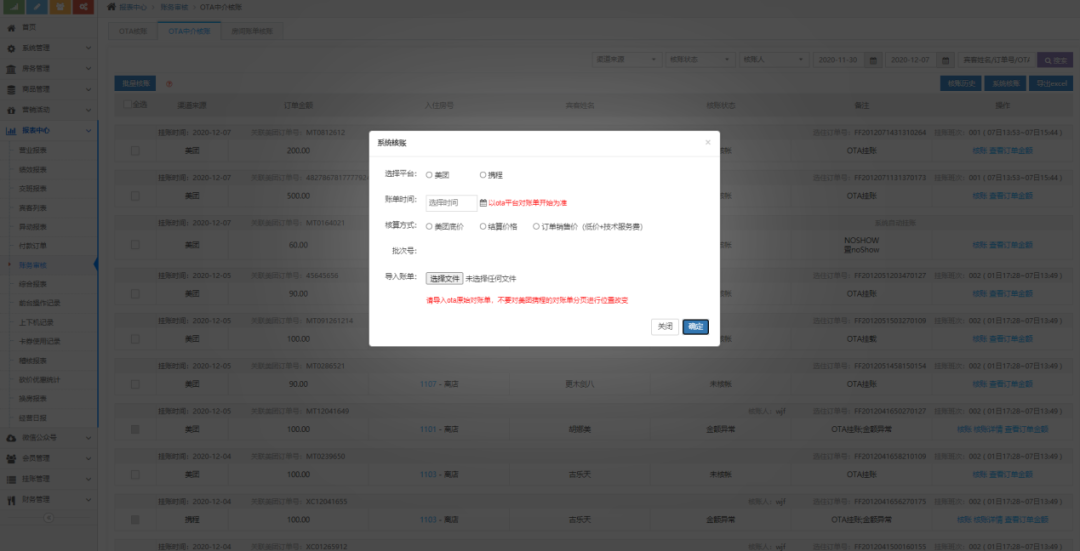
Task: Open the room 1101 link
Action: tap(428, 429)
